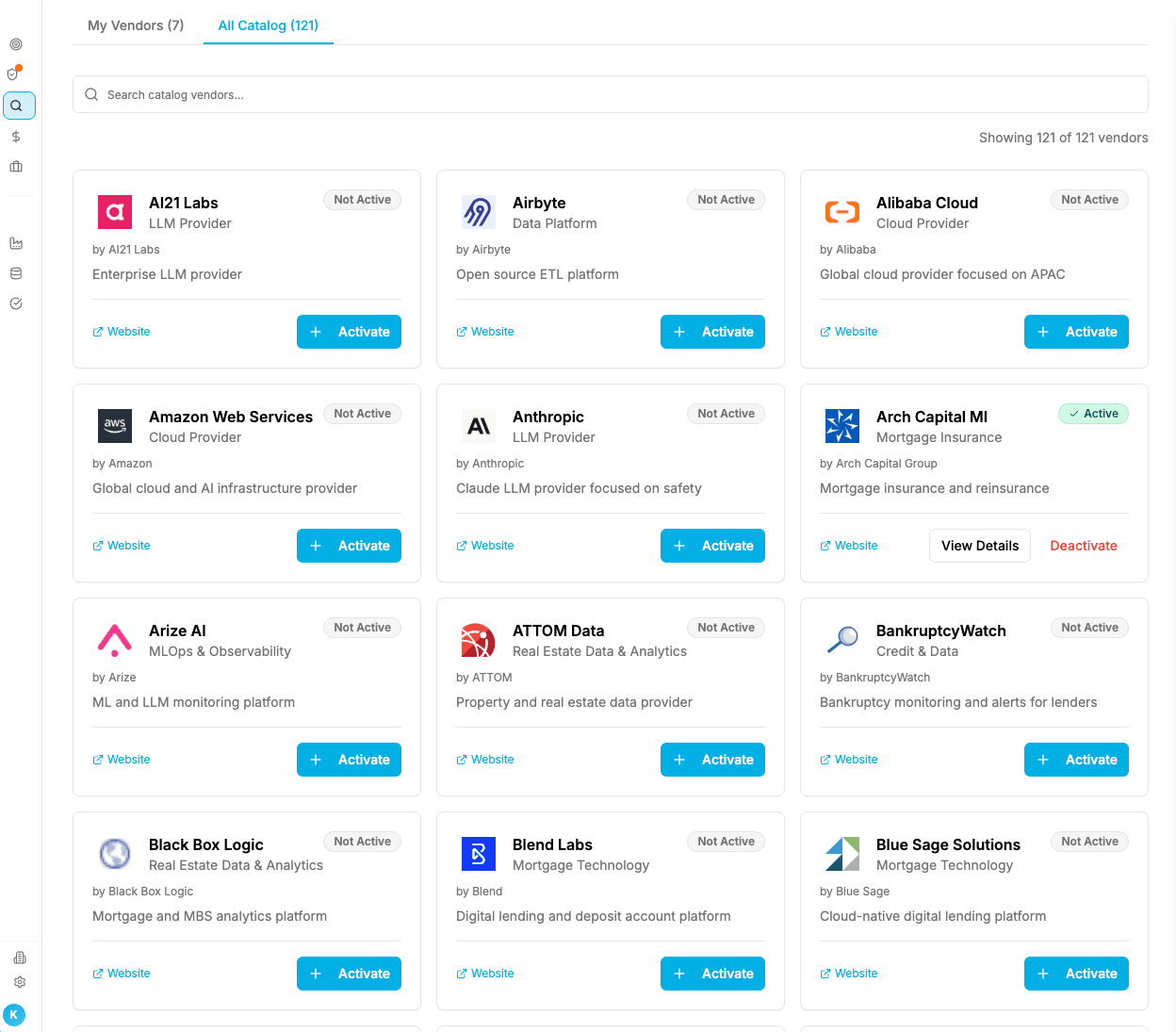Viewport: 1176px width, 1032px height.
Task: Activate the BankruptcyWatch vendor
Action: click(x=1076, y=760)
